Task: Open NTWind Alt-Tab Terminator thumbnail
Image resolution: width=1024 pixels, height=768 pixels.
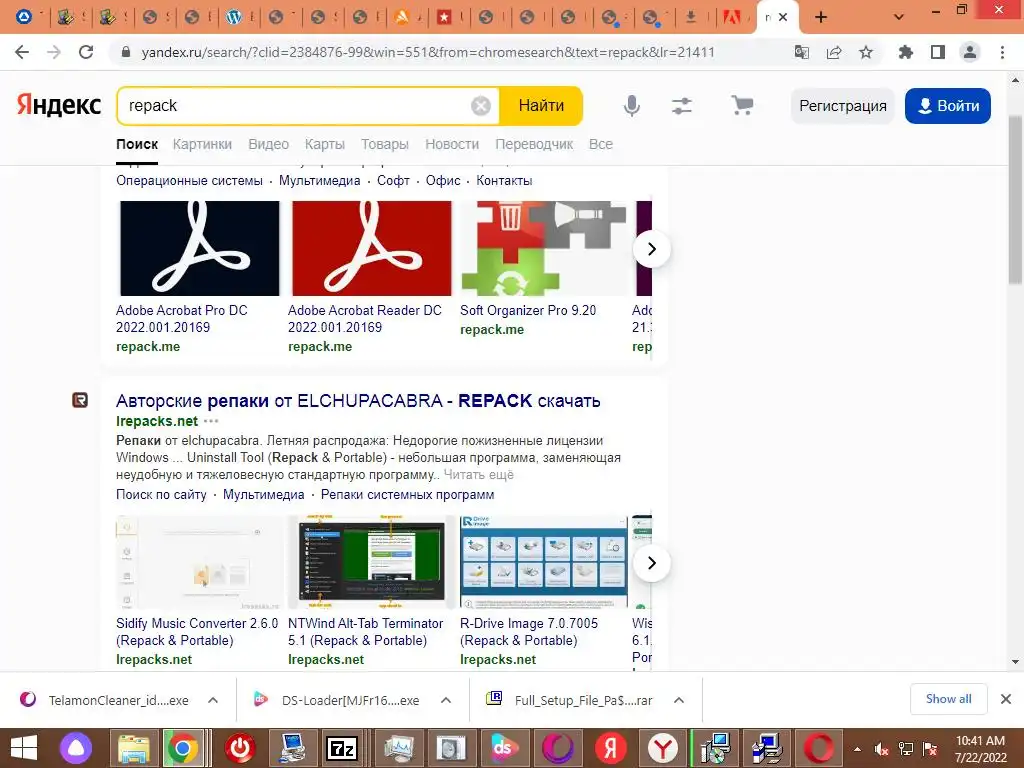Action: pyautogui.click(x=372, y=562)
